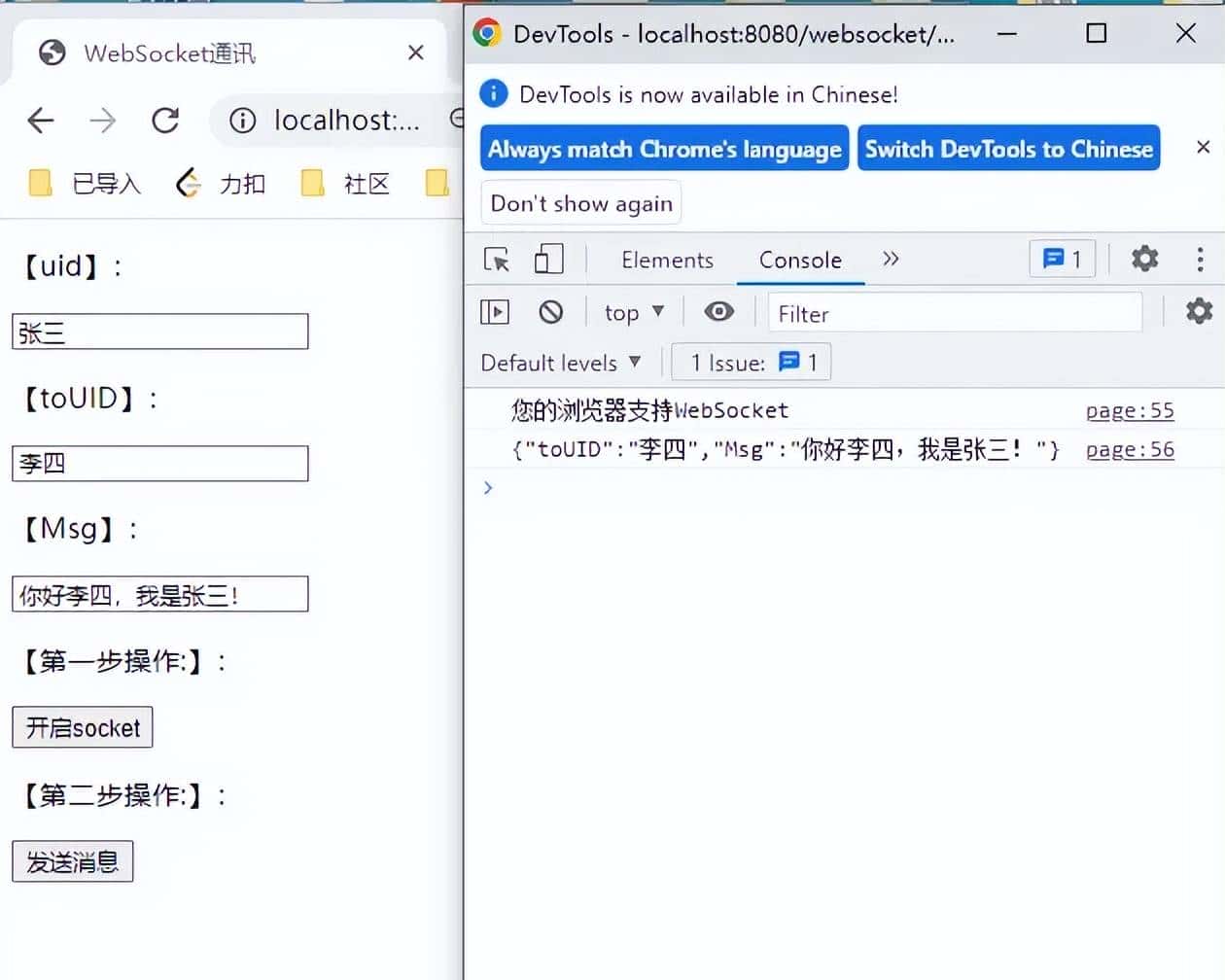
Task: Open the live expression eye icon
Action: tap(719, 311)
